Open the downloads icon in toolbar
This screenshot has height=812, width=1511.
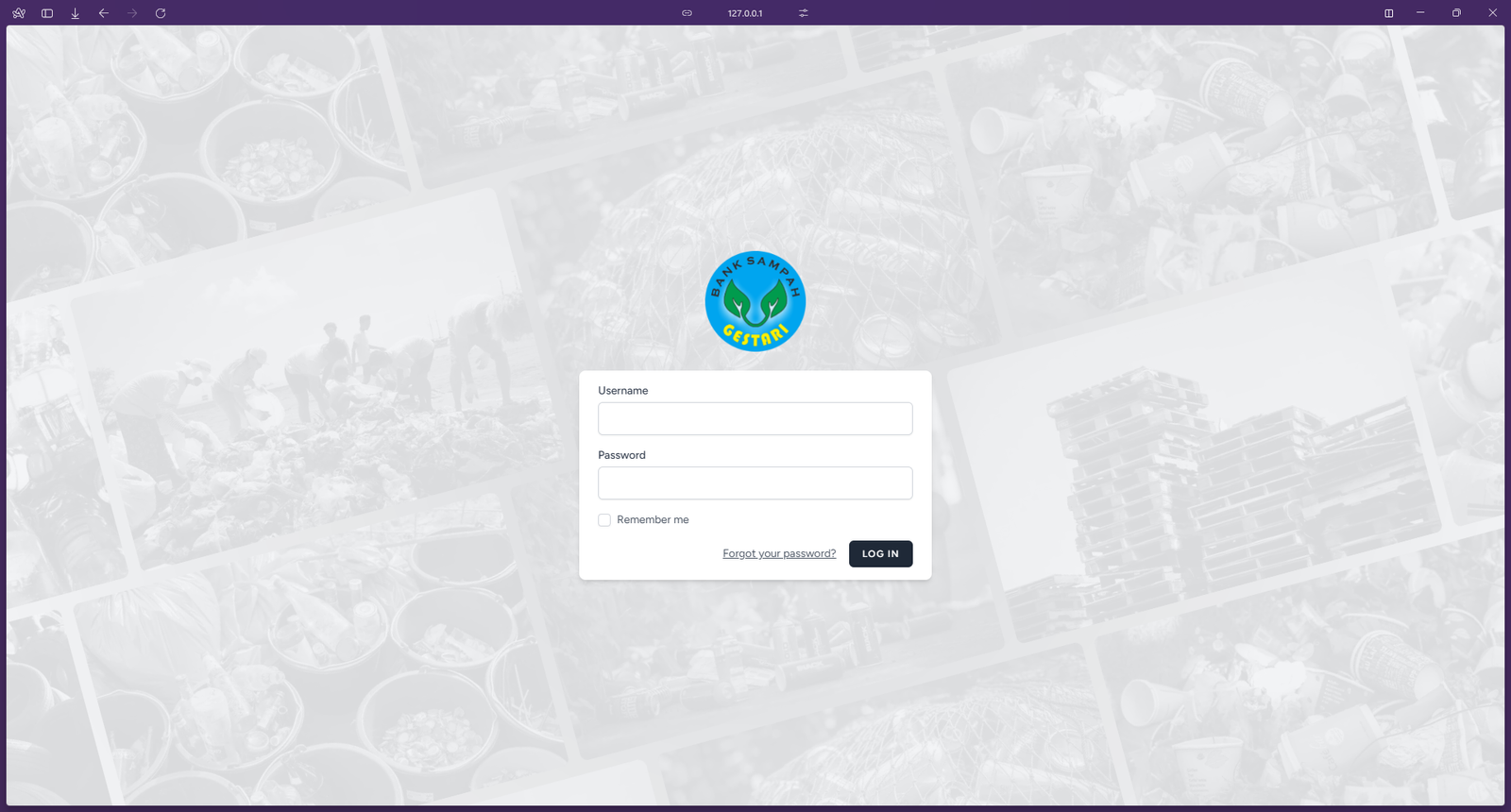pyautogui.click(x=76, y=13)
